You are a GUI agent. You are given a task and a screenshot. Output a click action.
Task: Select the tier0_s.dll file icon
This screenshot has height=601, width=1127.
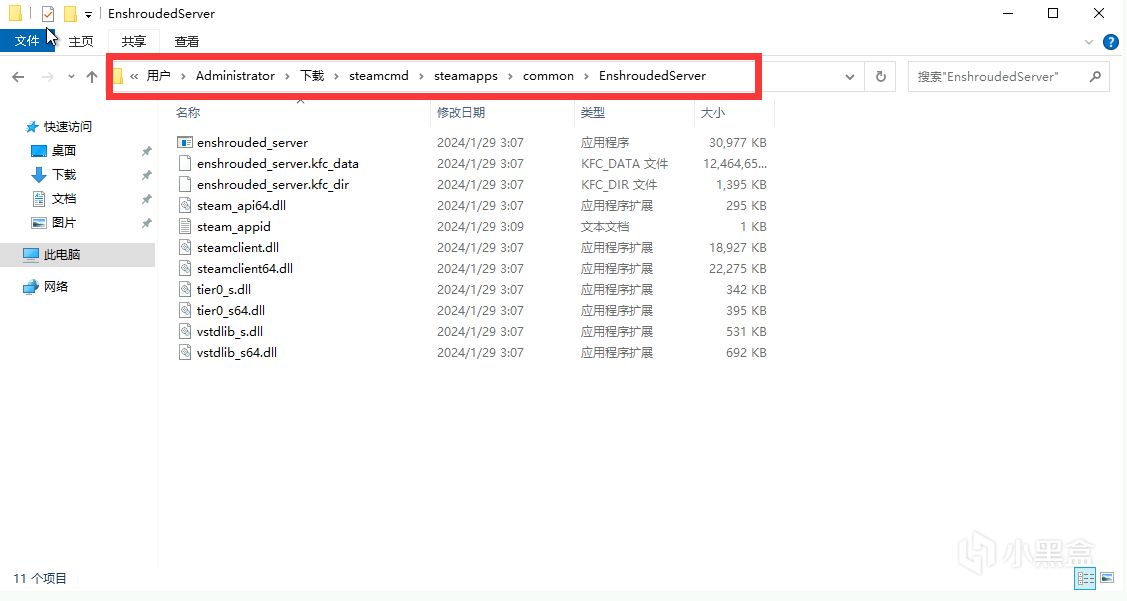(185, 289)
